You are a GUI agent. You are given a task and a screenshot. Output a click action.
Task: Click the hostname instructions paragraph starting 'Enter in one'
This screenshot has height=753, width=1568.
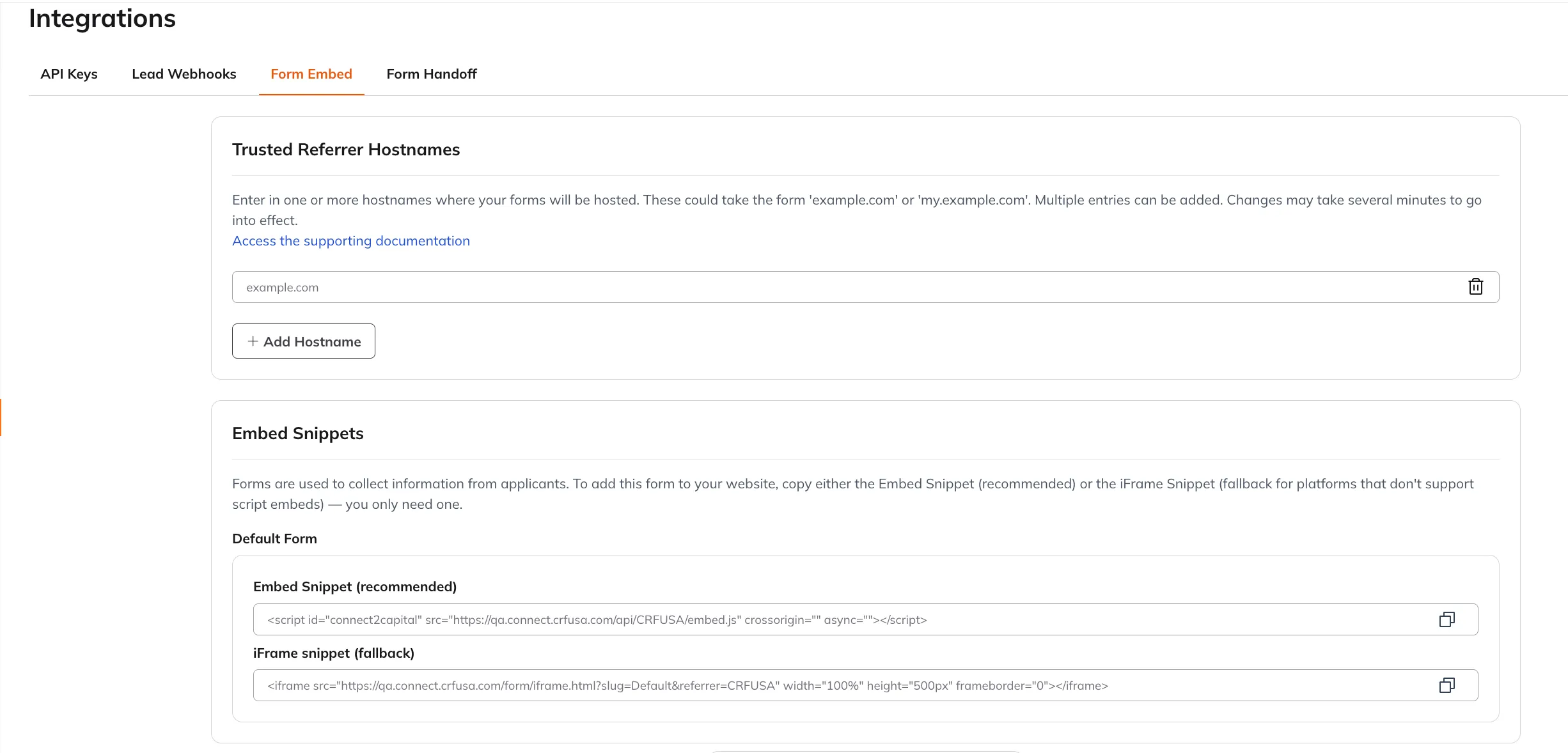tap(857, 210)
